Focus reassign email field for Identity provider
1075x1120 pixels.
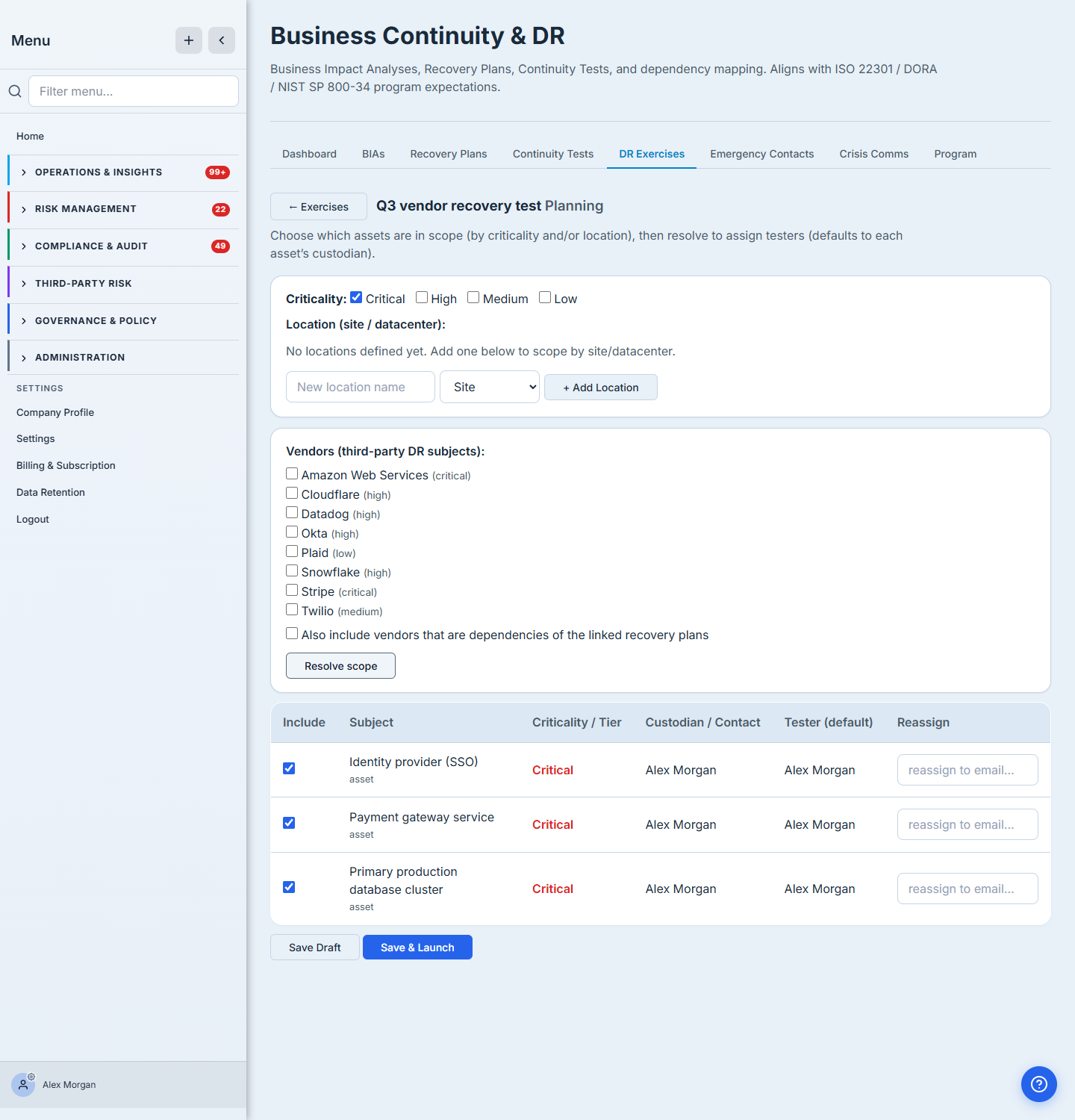967,770
